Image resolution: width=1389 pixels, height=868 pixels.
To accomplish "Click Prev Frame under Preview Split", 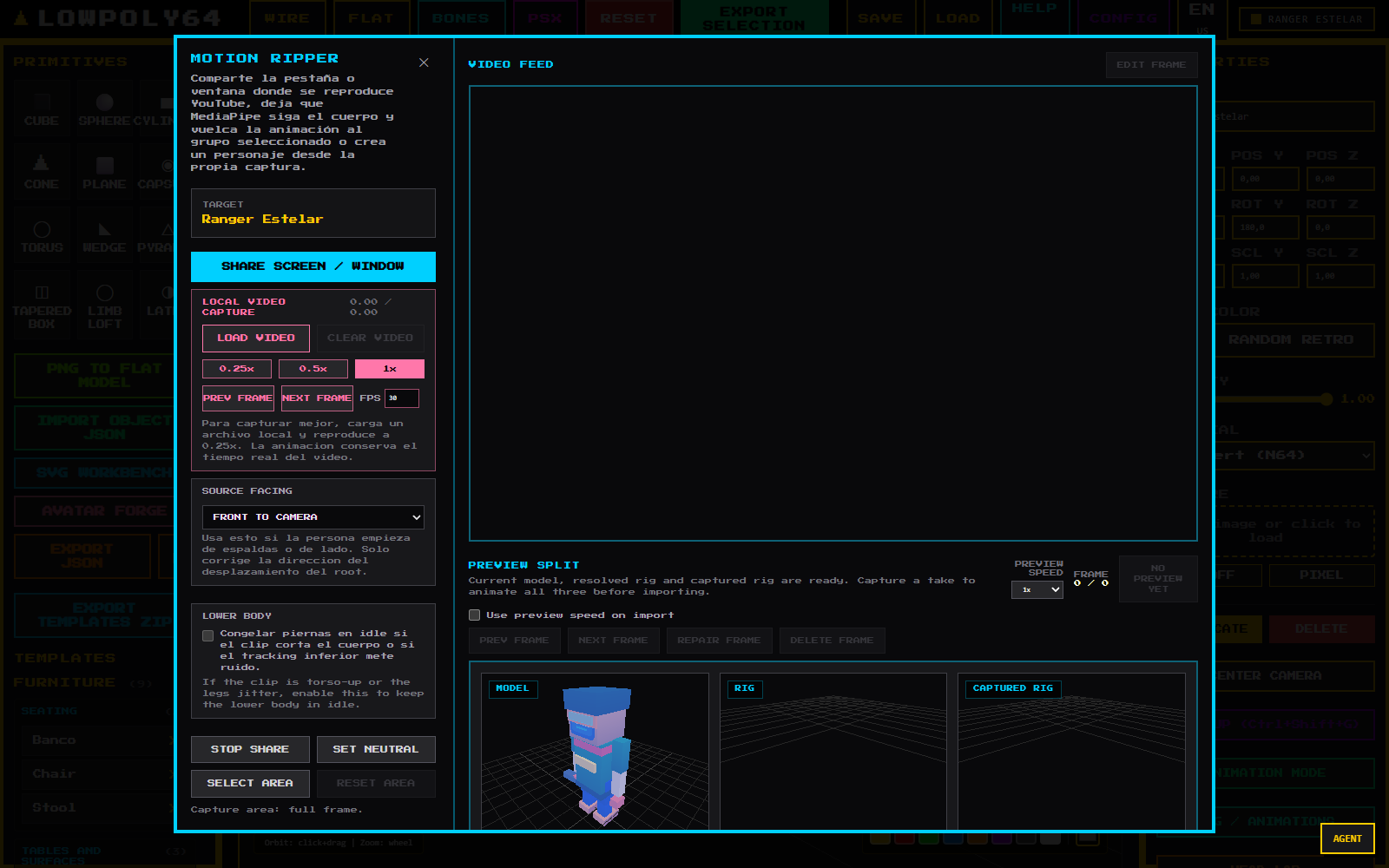I will coord(514,641).
